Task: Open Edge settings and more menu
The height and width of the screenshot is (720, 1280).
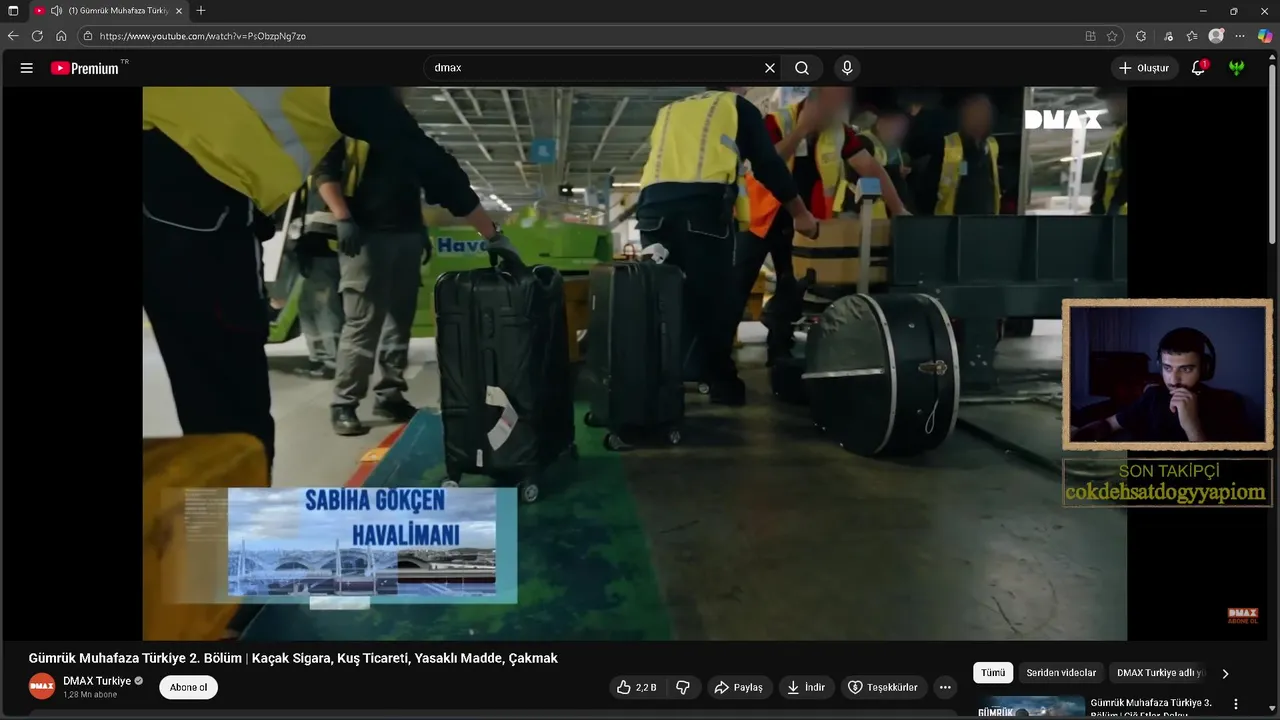Action: [x=1240, y=36]
